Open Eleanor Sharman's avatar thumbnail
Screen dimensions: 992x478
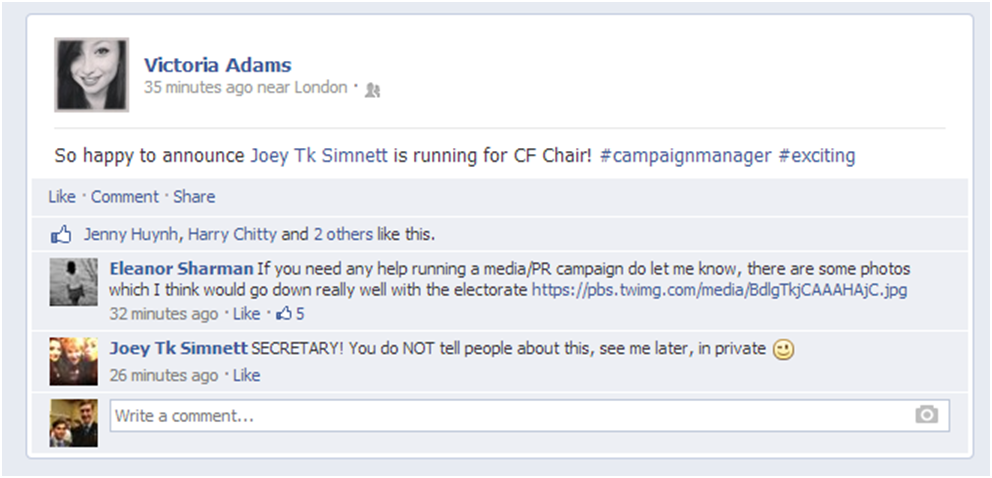point(74,282)
